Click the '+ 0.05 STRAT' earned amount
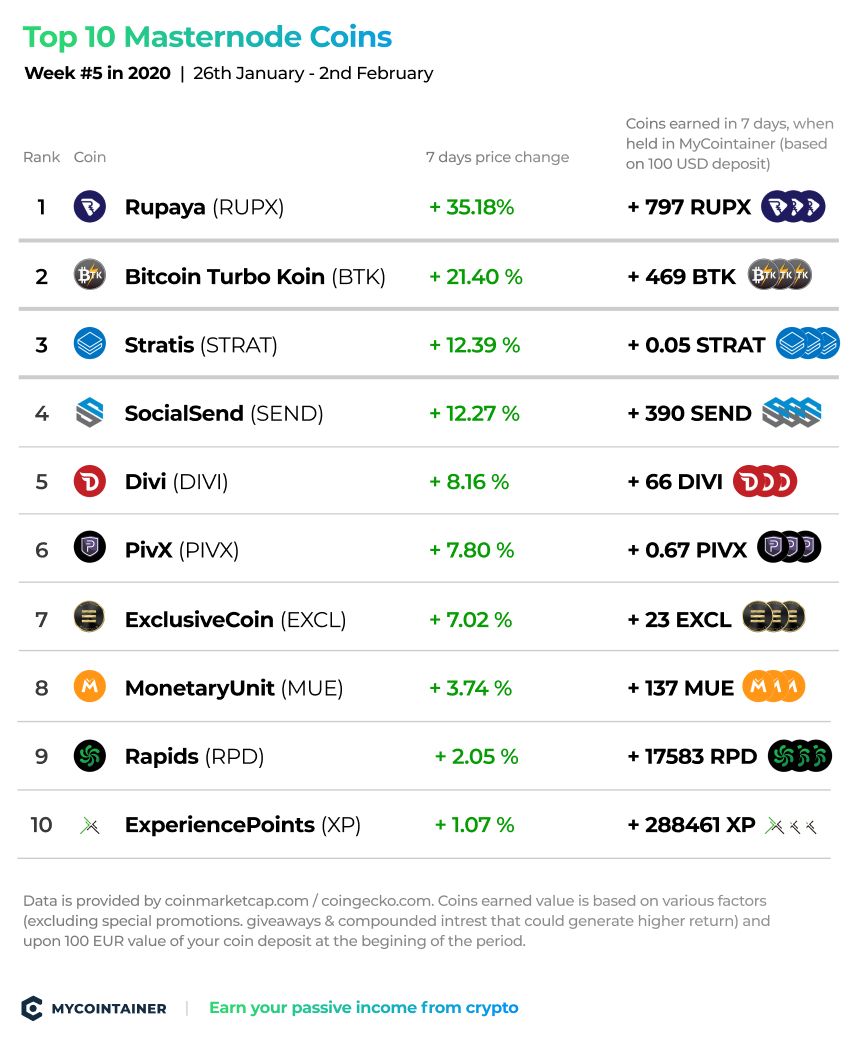Viewport: 859px width, 1055px height. [696, 345]
